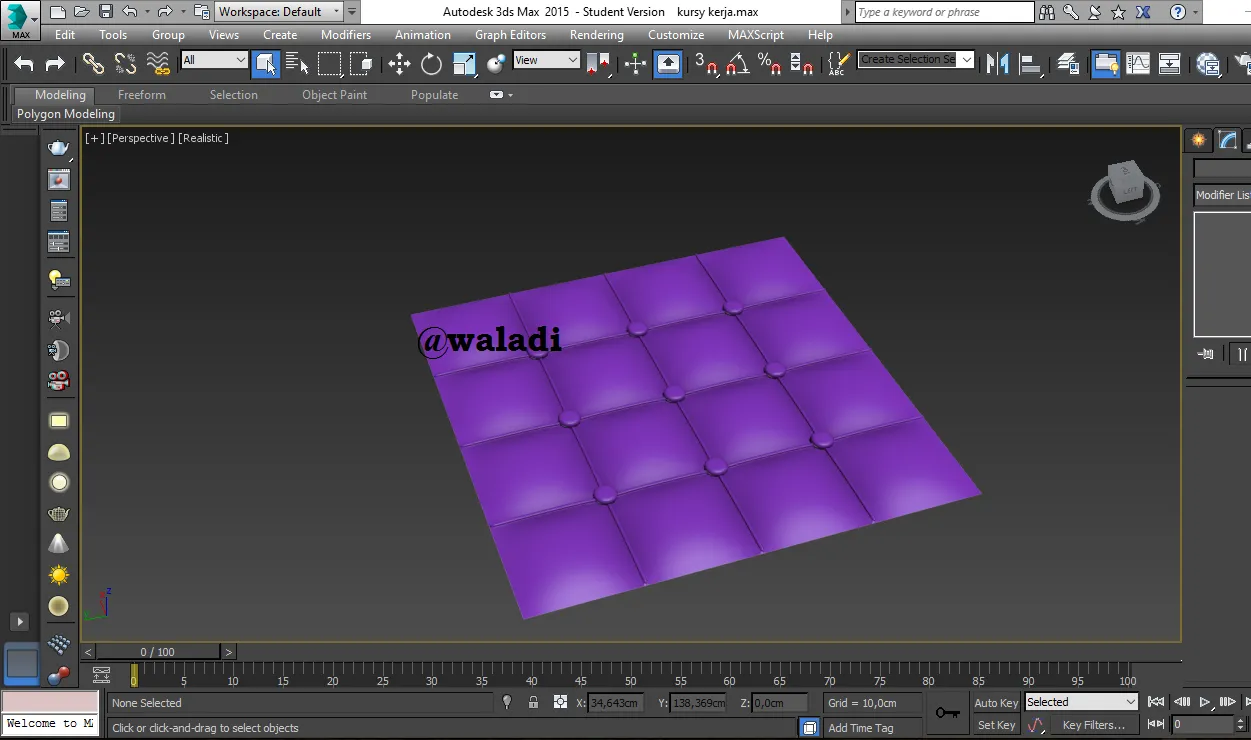Open the Select by Name list
This screenshot has width=1251, height=740.
click(x=297, y=64)
